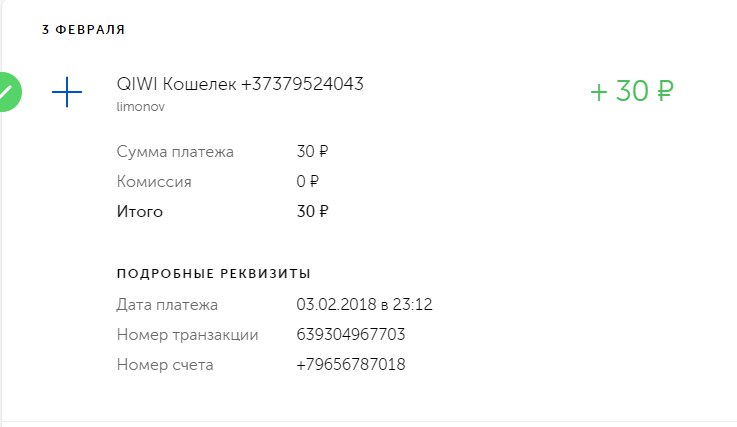
Task: Select the 30 ₽ value beside Итого
Action: click(x=312, y=211)
